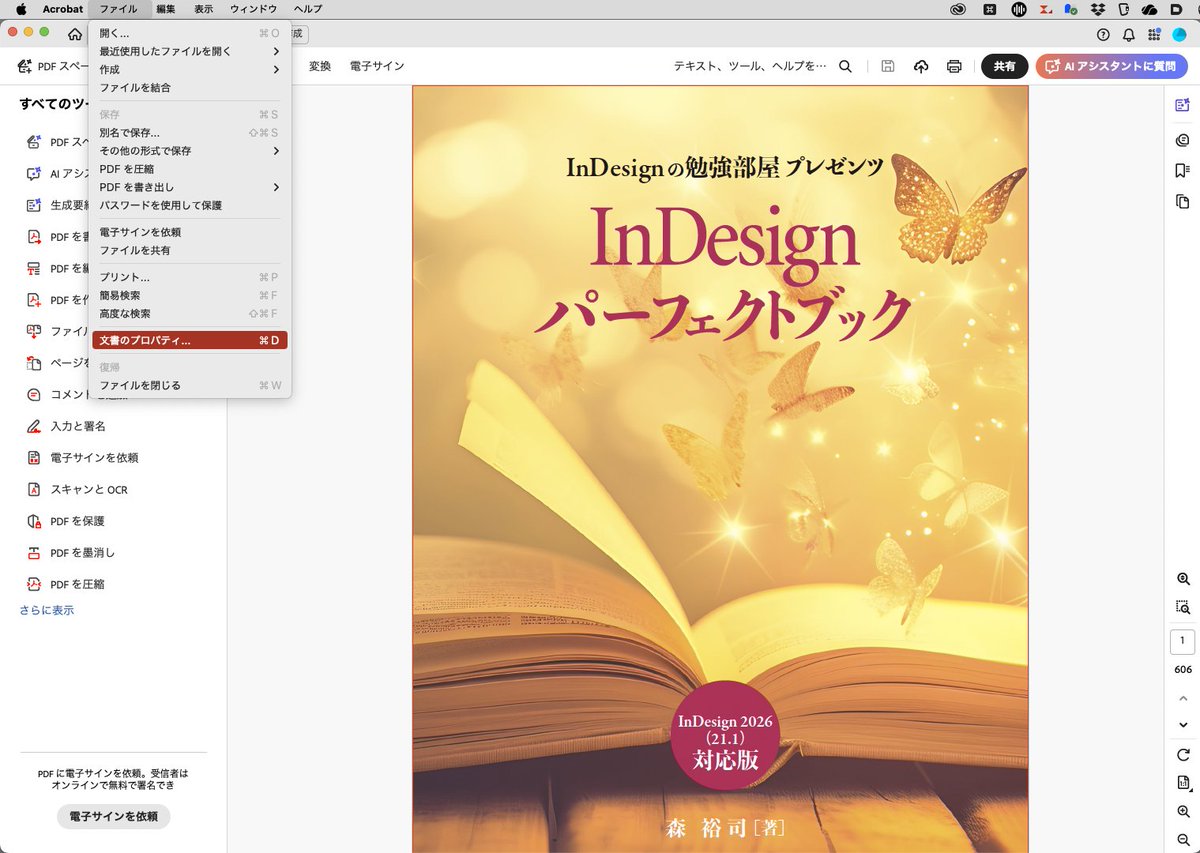The height and width of the screenshot is (853, 1200).
Task: Click the page fit display icon
Action: click(x=1183, y=783)
